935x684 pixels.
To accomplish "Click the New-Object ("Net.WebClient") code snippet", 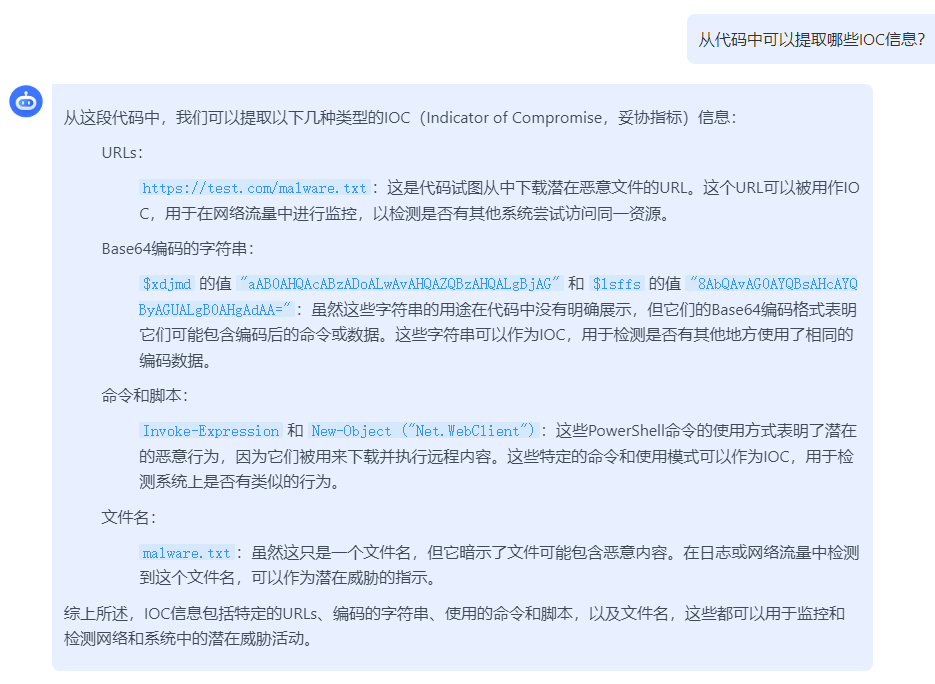I will (x=423, y=431).
